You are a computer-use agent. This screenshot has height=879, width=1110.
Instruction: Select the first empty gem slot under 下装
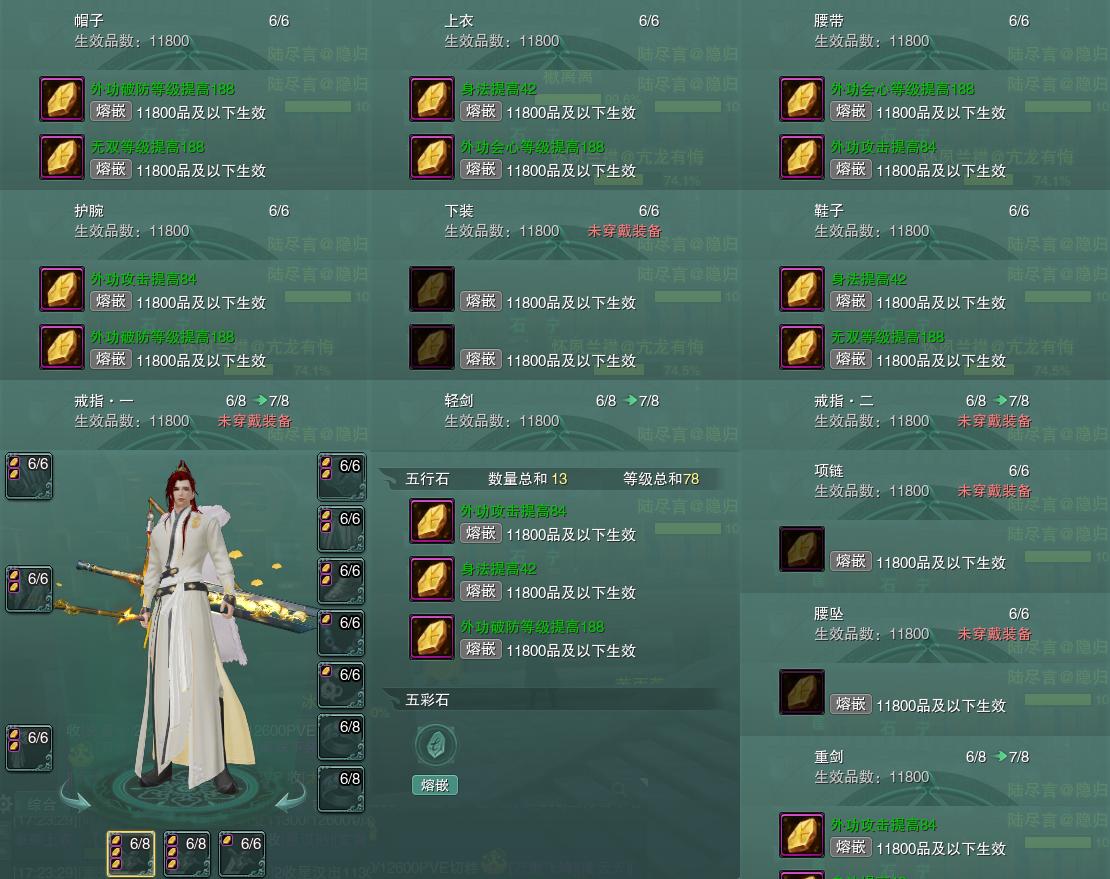coord(432,289)
